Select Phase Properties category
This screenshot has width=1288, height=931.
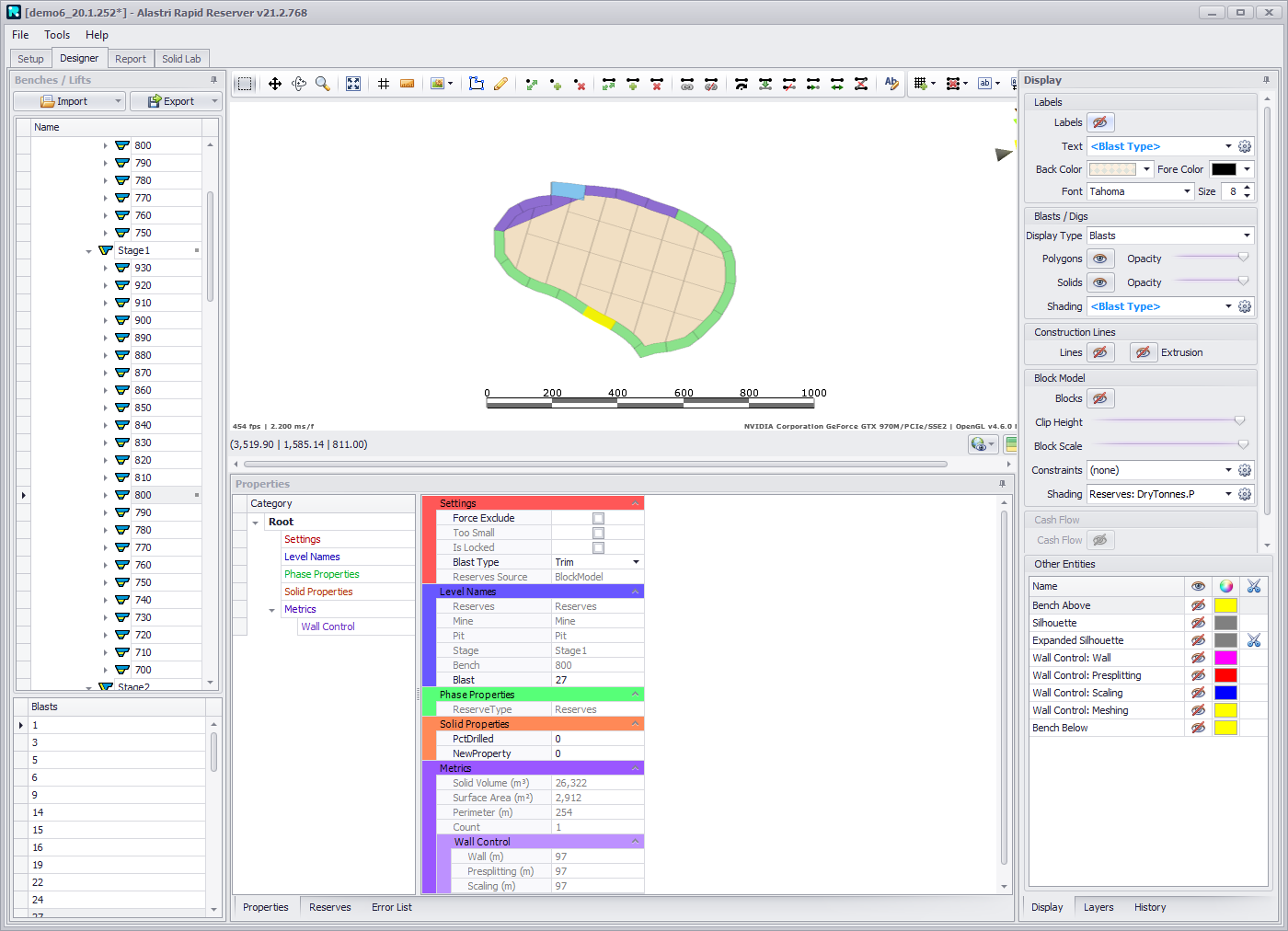click(322, 574)
